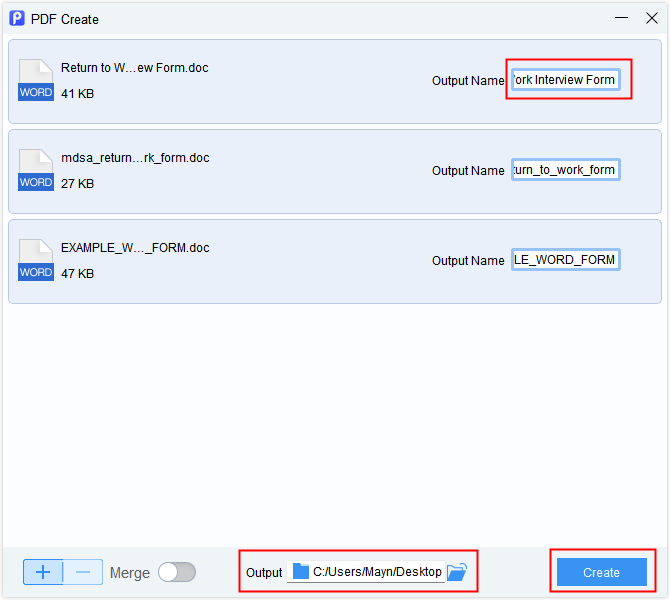
Task: Click the PDF Create app logo icon
Action: [17, 18]
